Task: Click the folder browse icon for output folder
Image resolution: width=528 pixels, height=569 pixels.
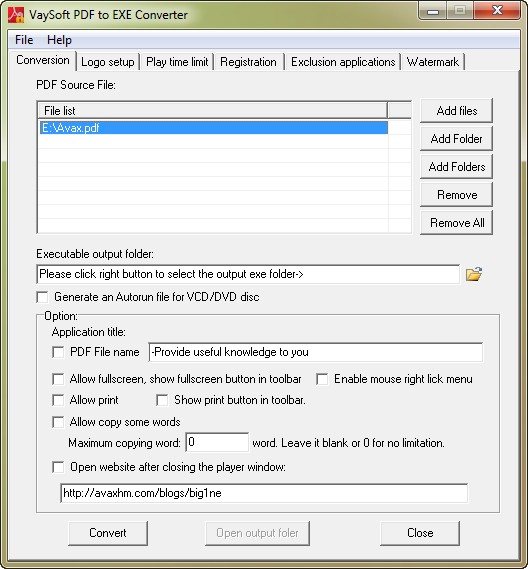Action: point(474,274)
